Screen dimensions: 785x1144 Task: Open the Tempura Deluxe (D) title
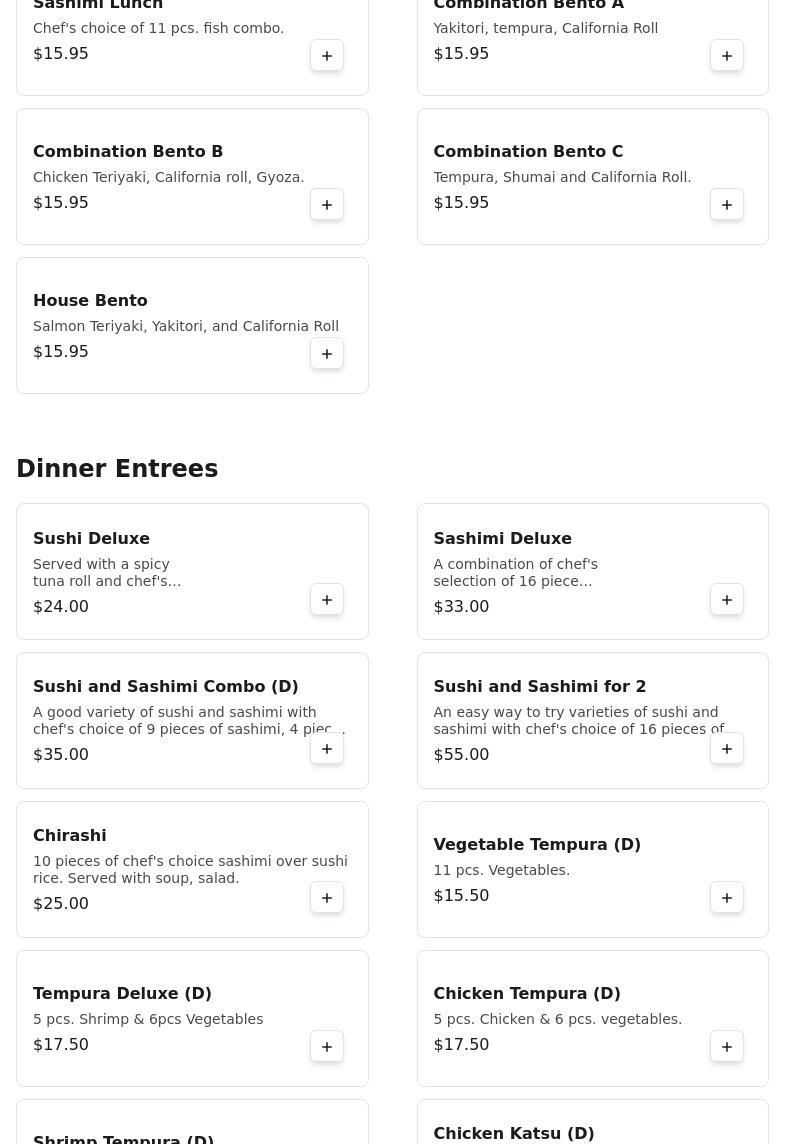click(122, 993)
